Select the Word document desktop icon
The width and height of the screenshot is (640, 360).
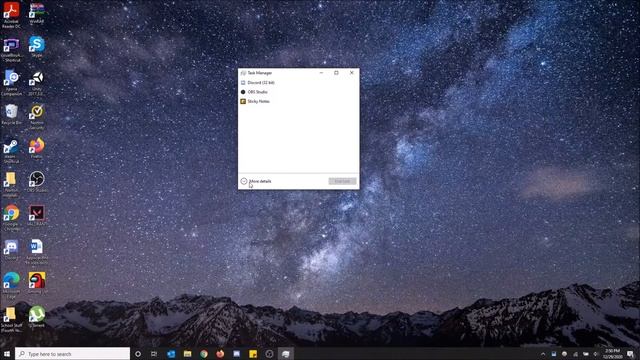[37, 251]
